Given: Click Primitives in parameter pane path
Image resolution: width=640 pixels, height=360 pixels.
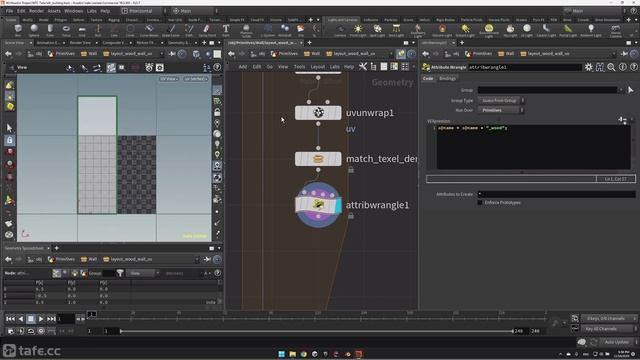Looking at the screenshot, I should (482, 54).
